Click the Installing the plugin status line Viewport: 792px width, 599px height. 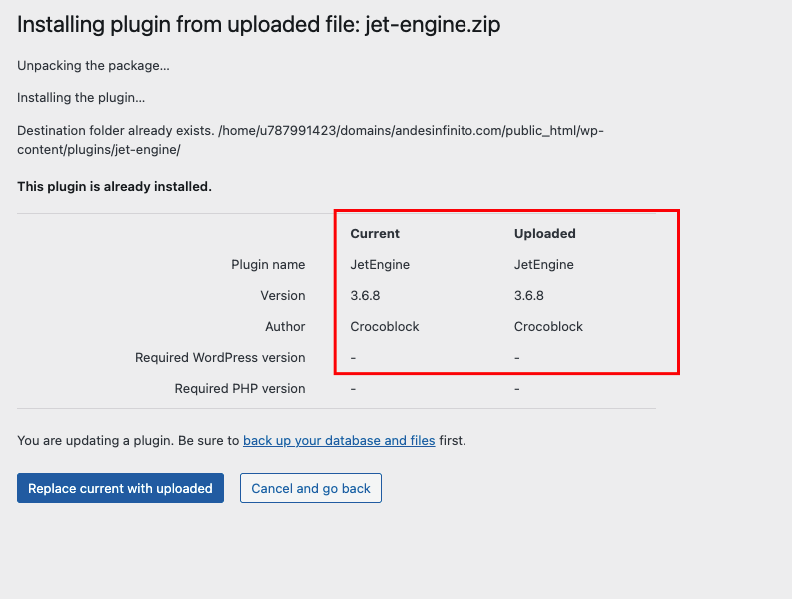(x=81, y=97)
